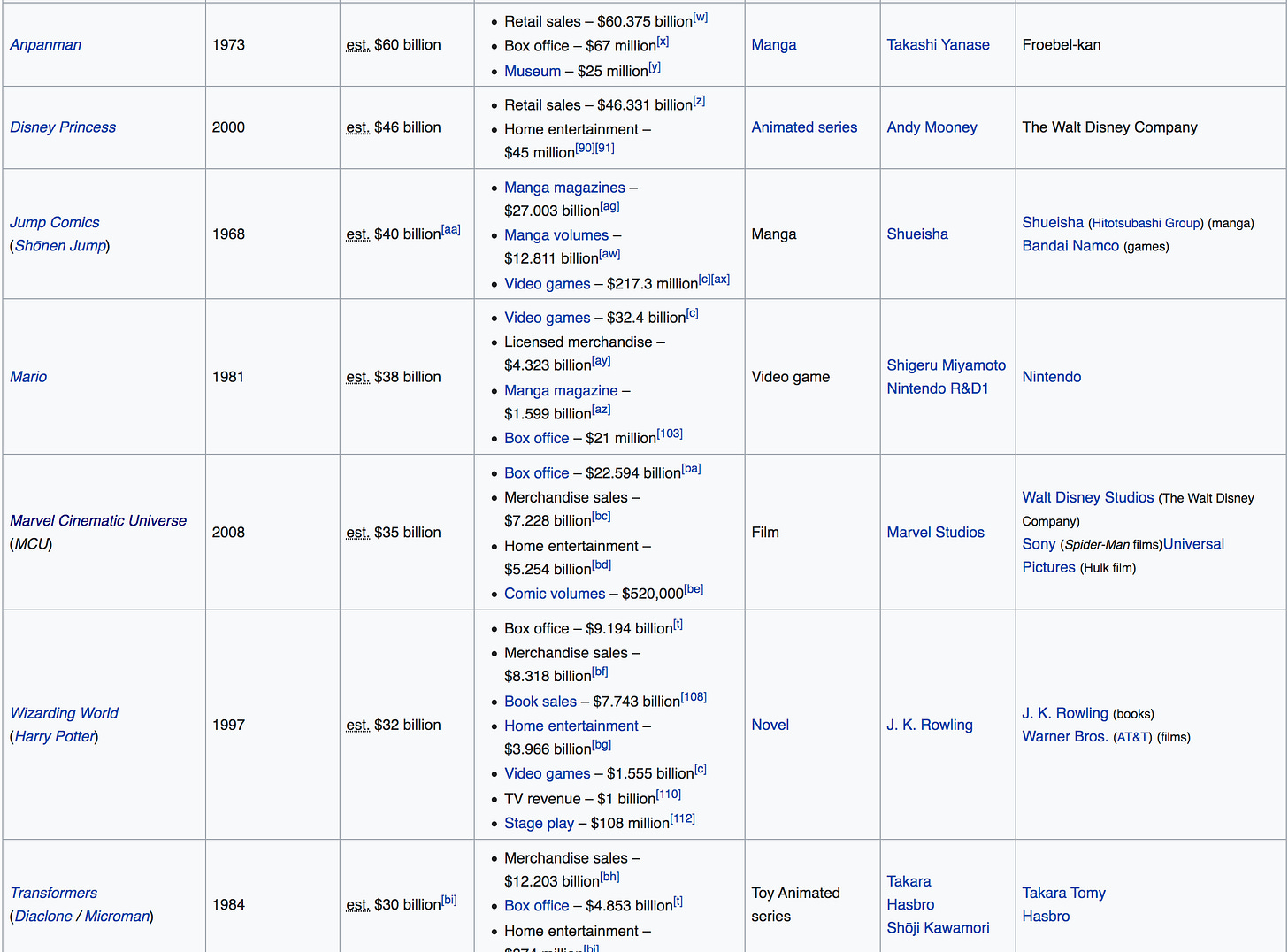Open Video games link in Wizarding World row
Viewport: 1288px width, 952px height.
pos(548,773)
